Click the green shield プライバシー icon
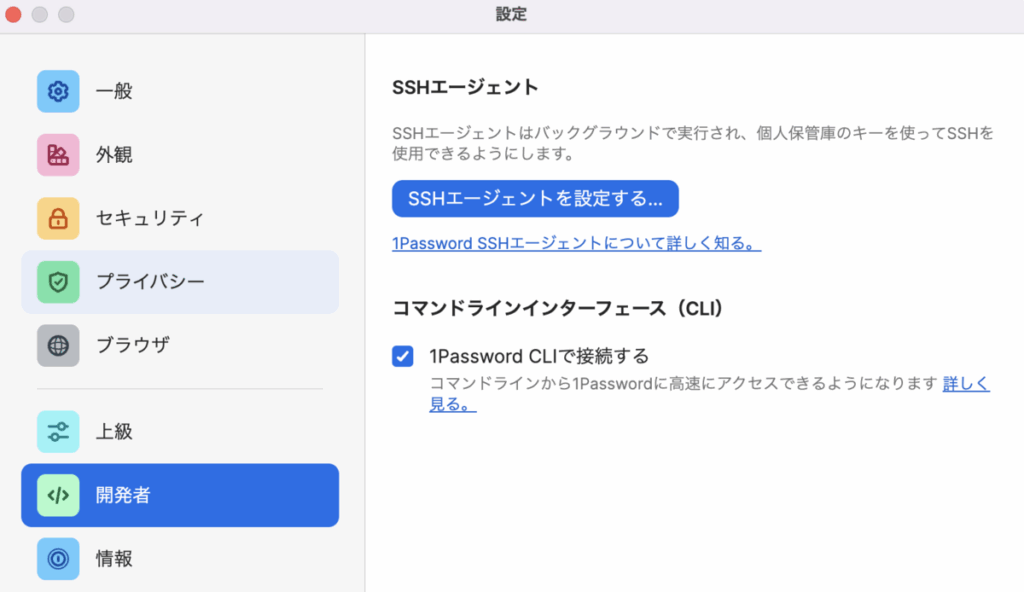The width and height of the screenshot is (1024, 592). (58, 282)
